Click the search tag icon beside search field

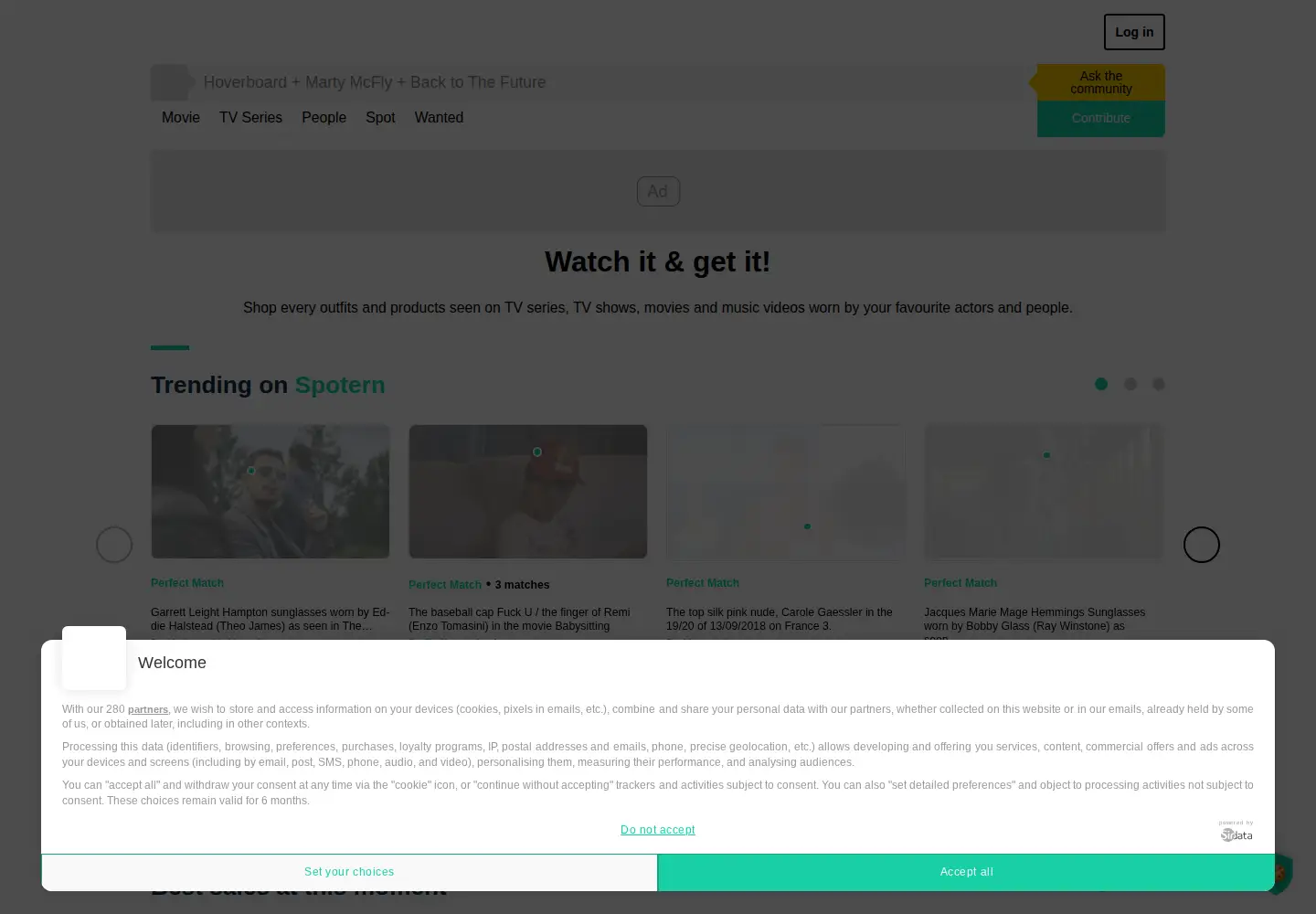pos(173,82)
